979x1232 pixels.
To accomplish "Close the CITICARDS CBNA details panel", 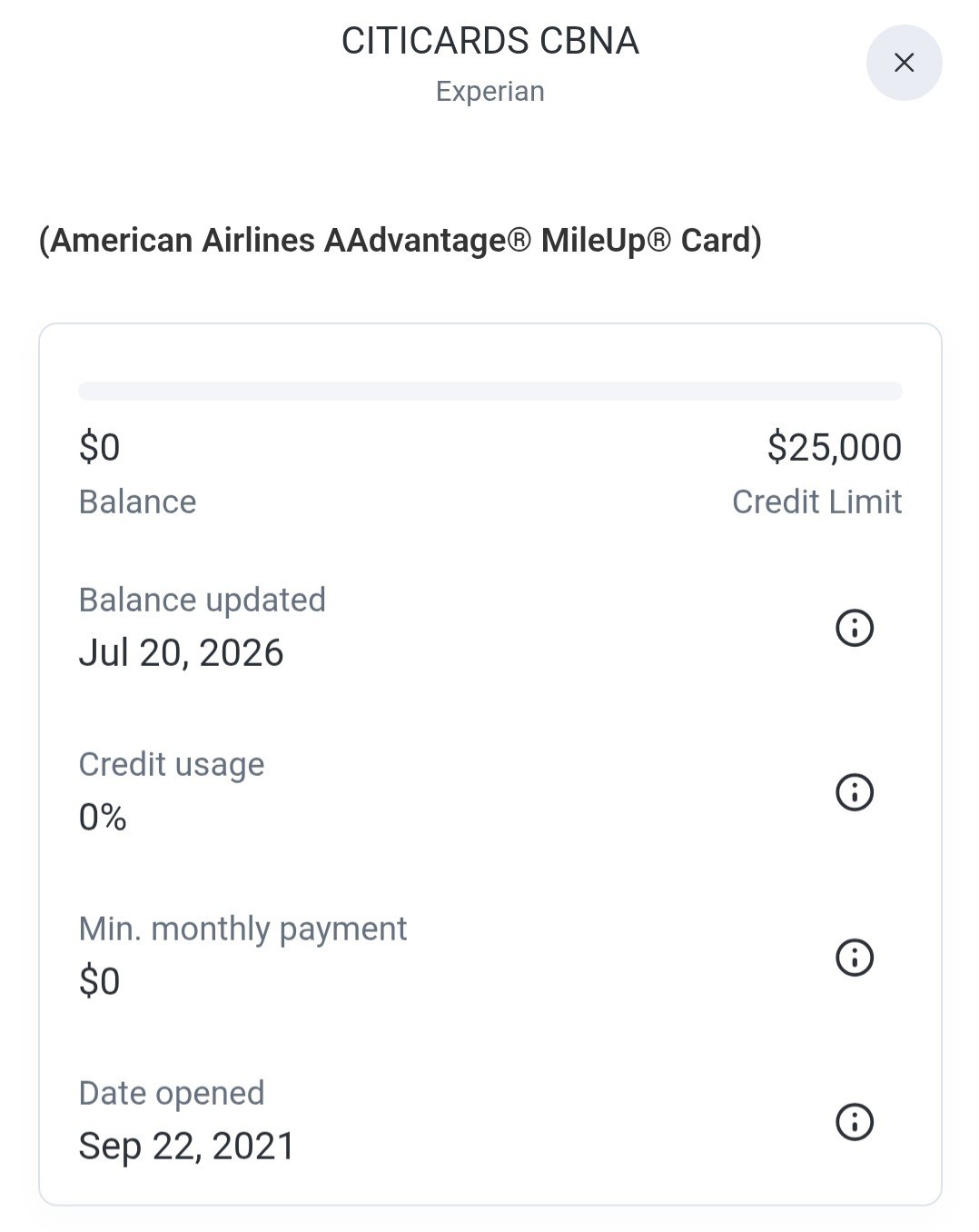I will tap(904, 63).
